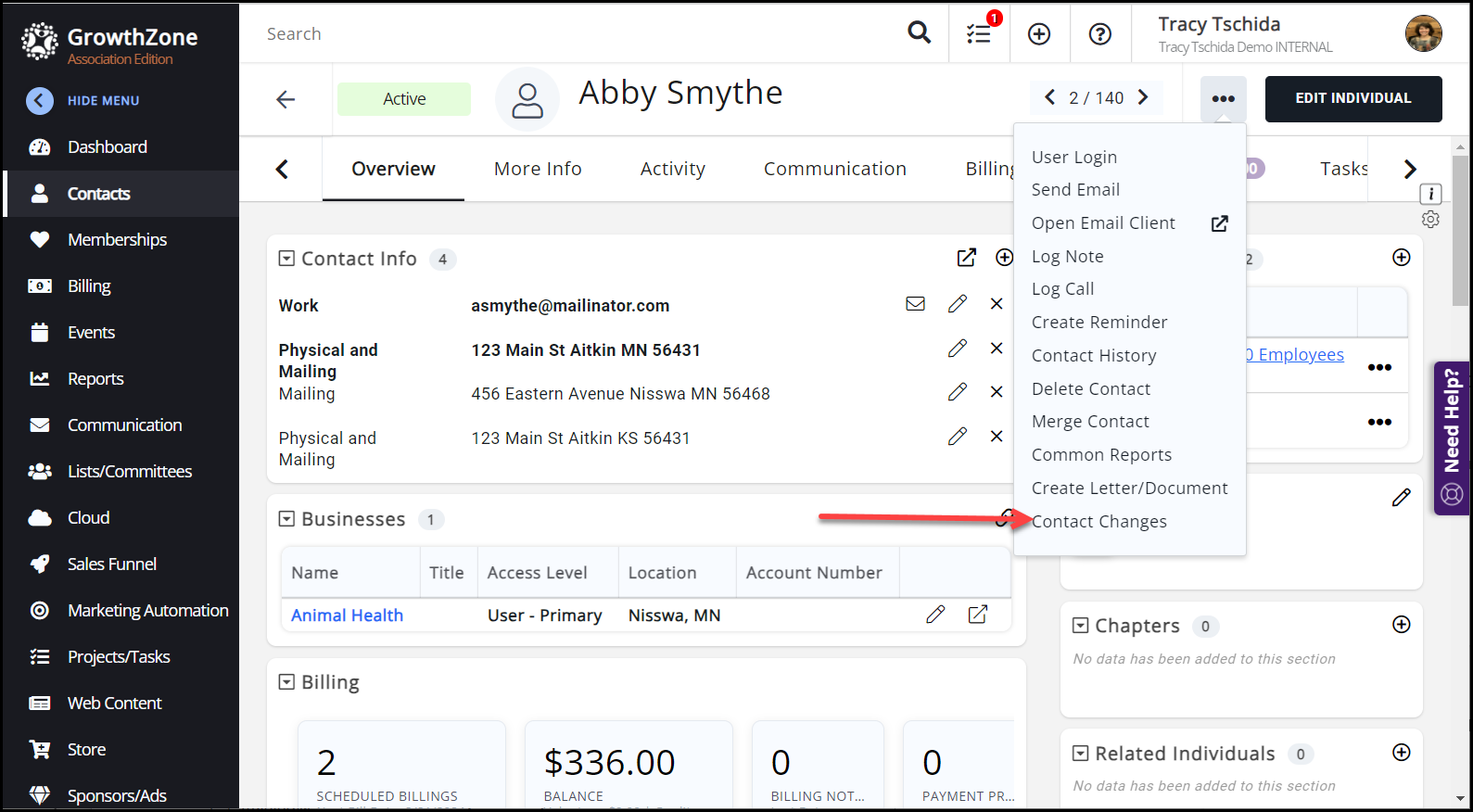Image resolution: width=1473 pixels, height=812 pixels.
Task: Click the Edit Individual button
Action: click(1352, 98)
